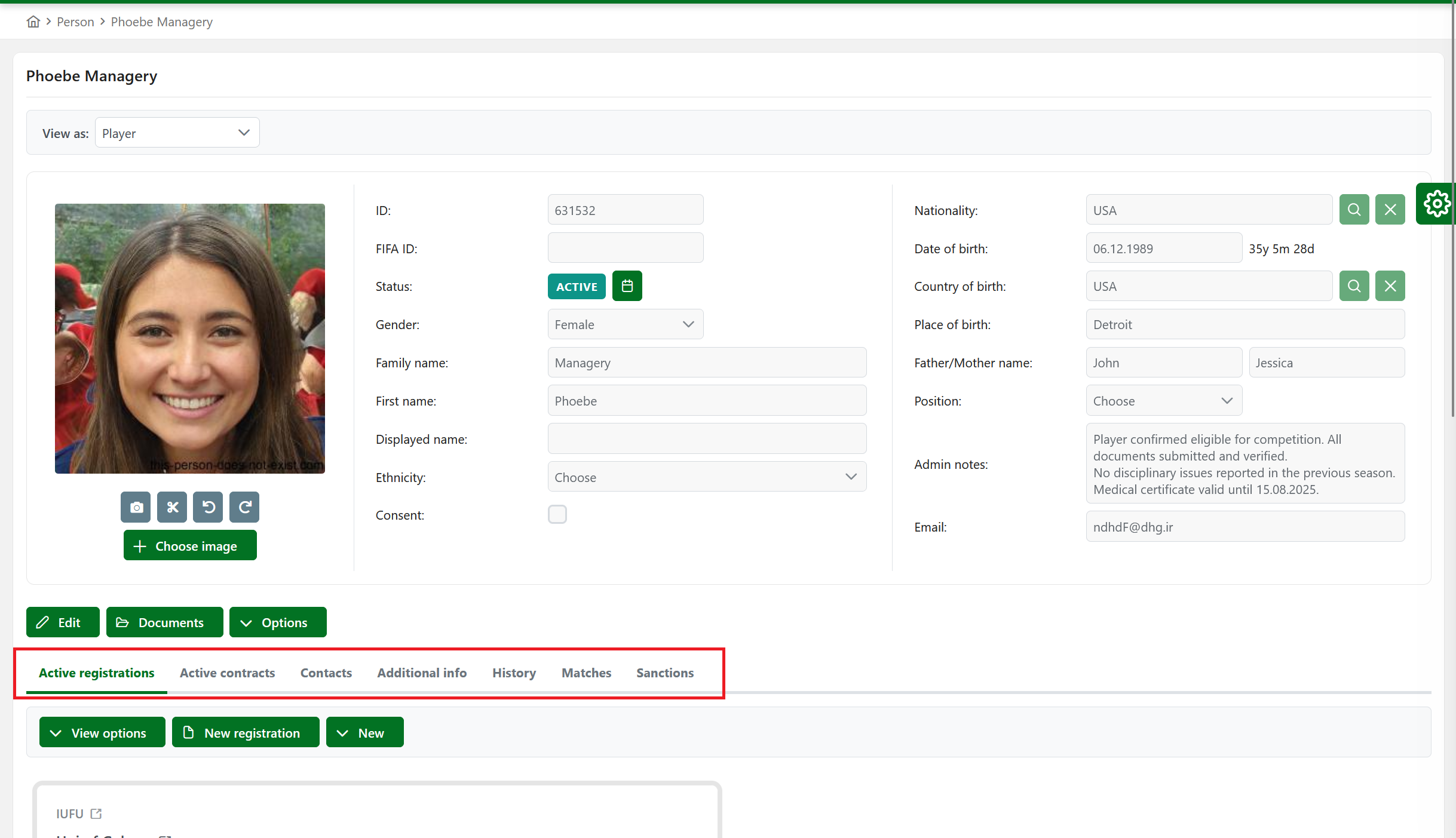Screen dimensions: 1456x838
Task: Expand the Ethnicity dropdown
Action: click(706, 477)
